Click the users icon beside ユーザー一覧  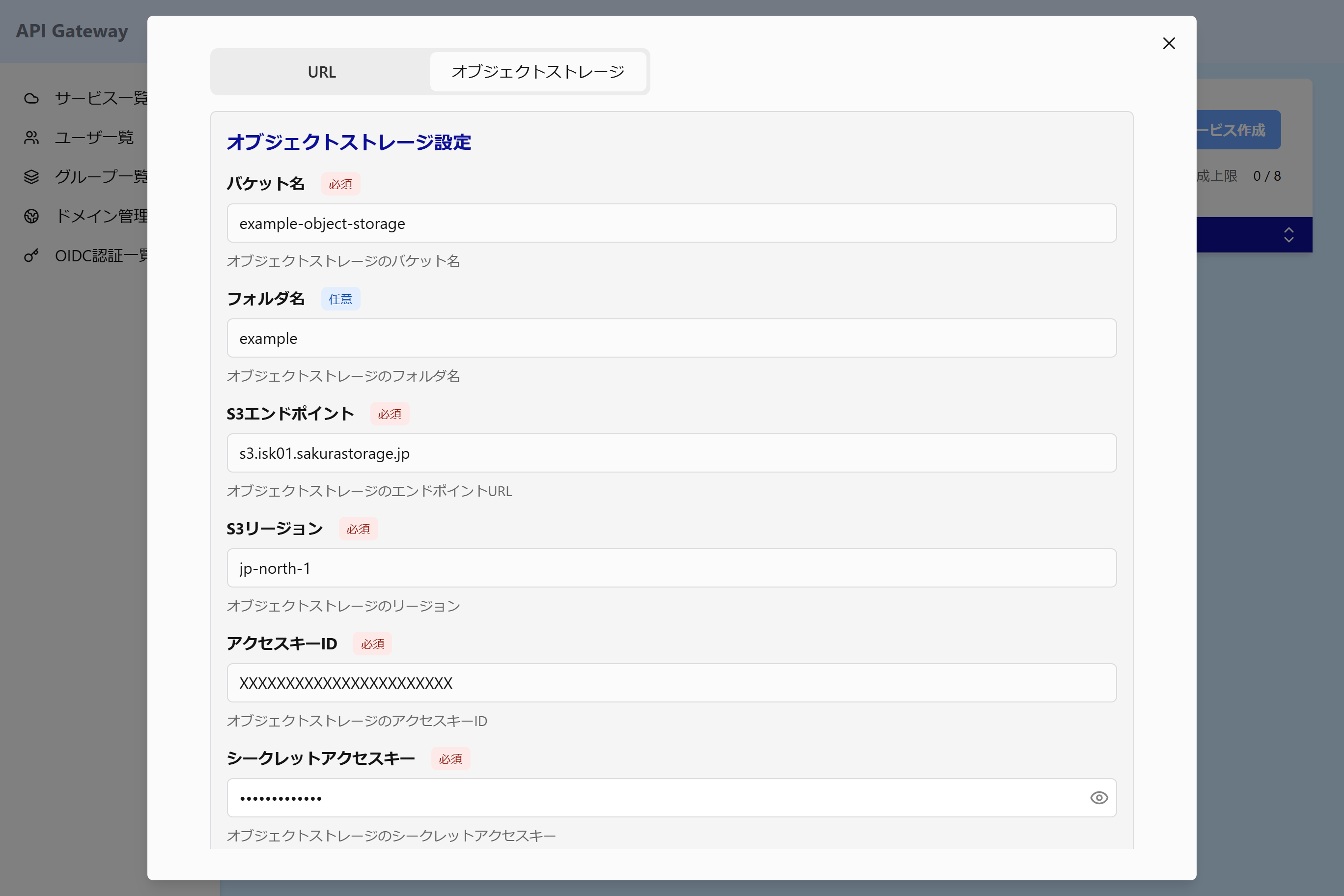point(31,138)
